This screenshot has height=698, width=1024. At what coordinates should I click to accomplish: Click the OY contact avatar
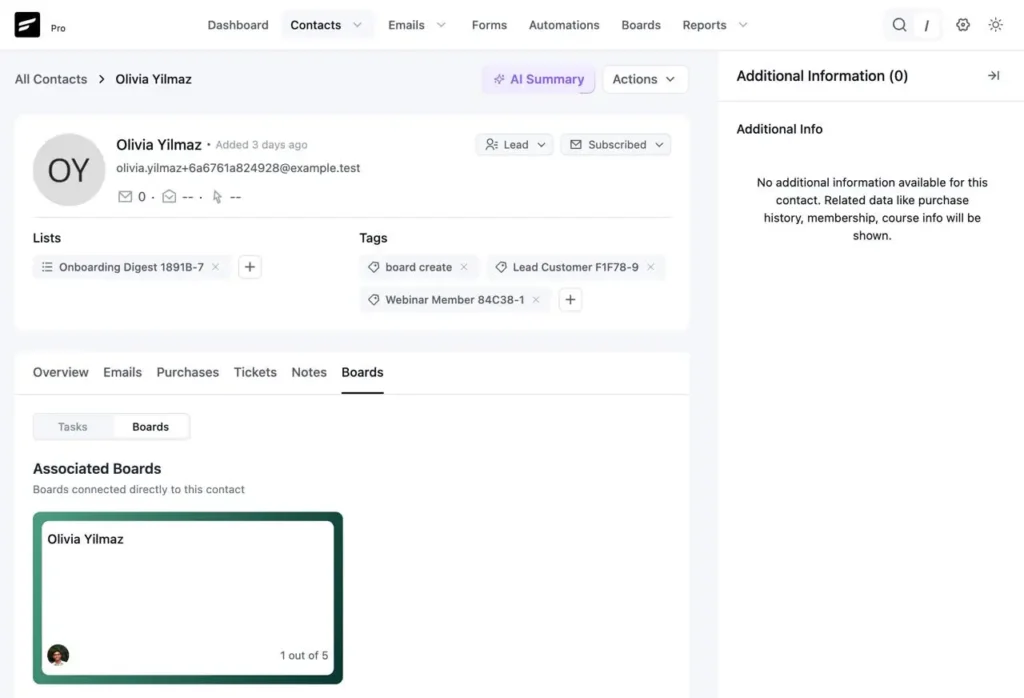[69, 170]
